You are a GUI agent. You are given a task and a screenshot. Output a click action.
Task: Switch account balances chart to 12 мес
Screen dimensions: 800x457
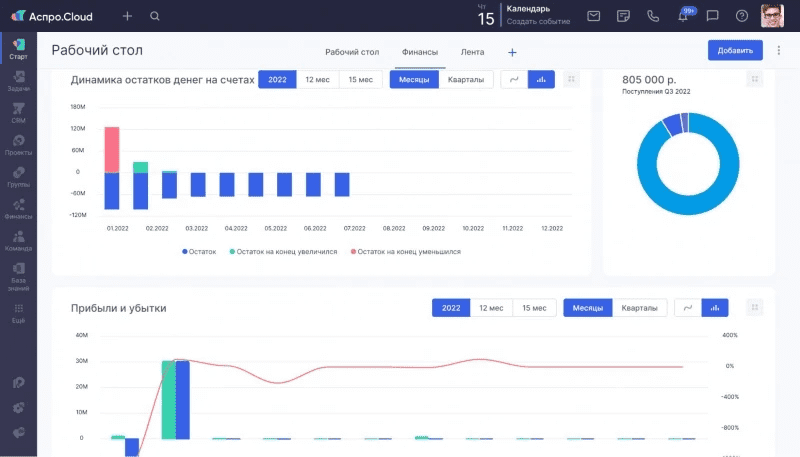318,80
